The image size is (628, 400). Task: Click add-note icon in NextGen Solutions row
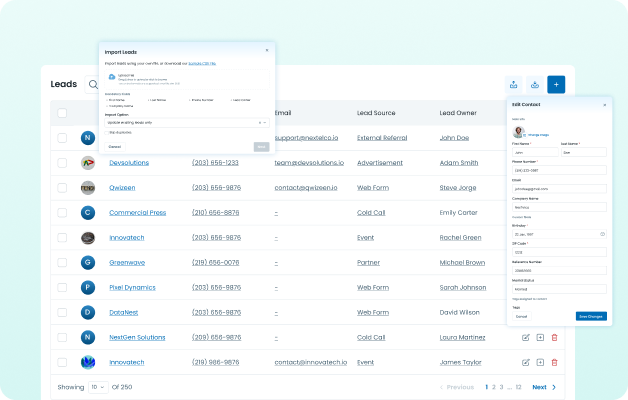pos(540,337)
